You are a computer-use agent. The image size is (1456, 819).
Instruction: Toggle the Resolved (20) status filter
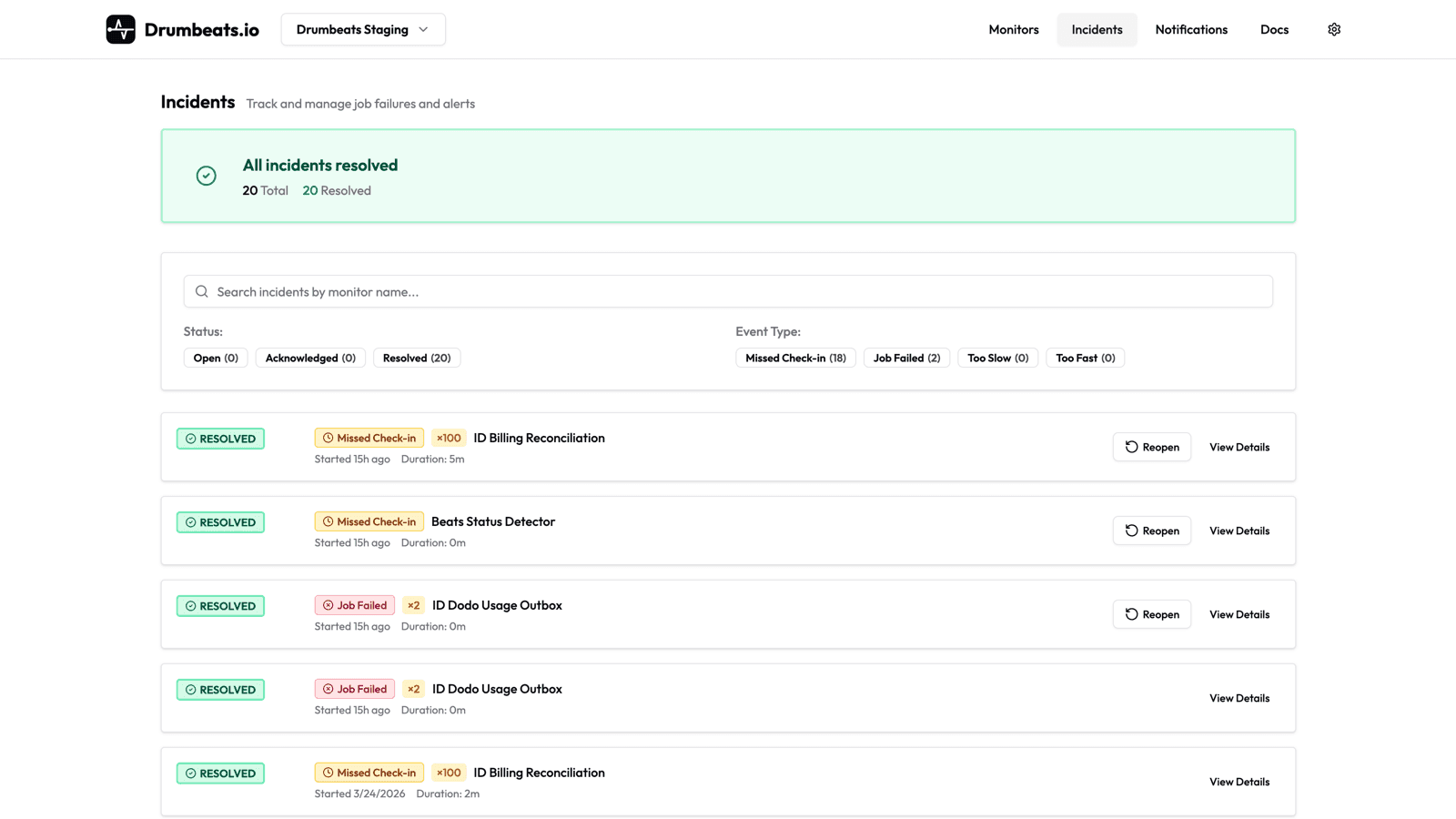(417, 358)
